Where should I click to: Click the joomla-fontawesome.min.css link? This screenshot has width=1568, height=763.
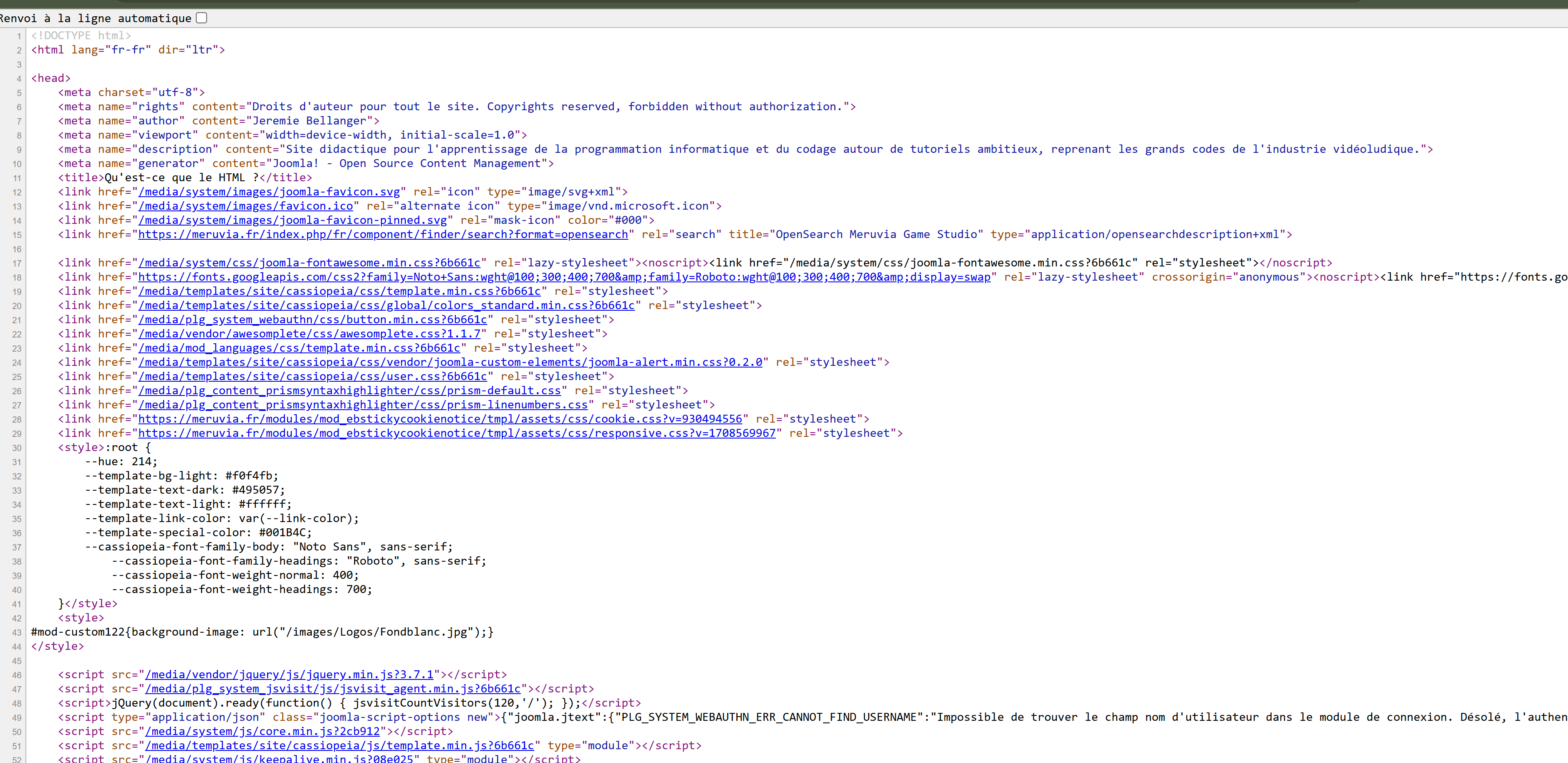pyautogui.click(x=309, y=263)
